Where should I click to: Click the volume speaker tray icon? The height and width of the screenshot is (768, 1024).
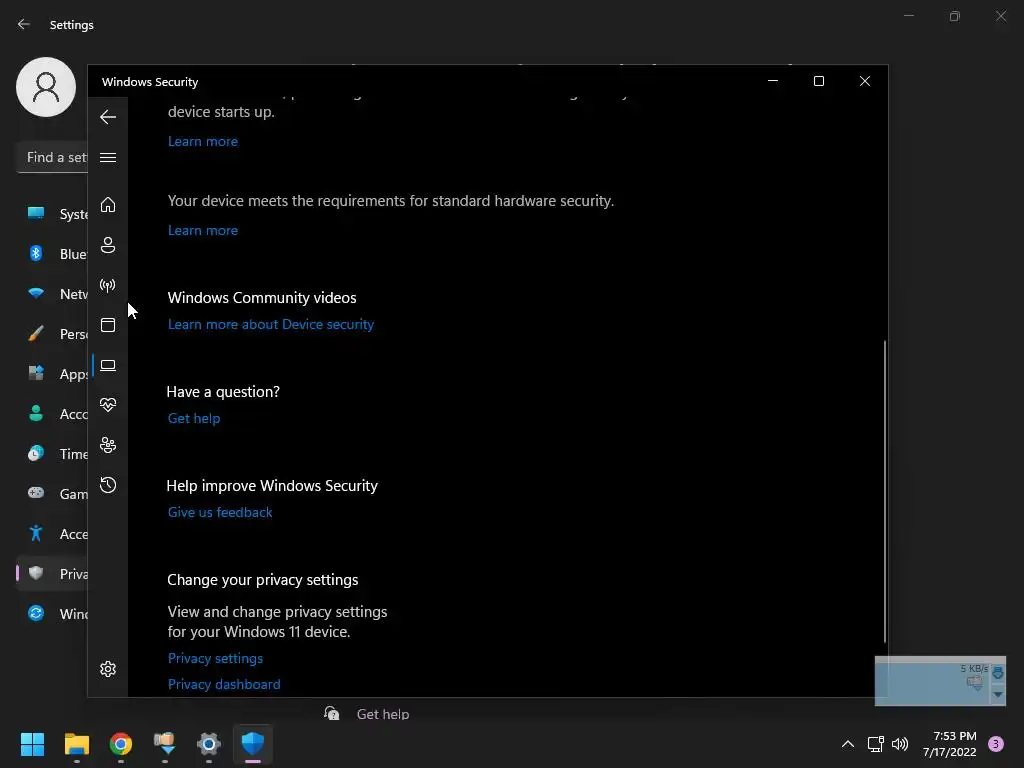(x=900, y=744)
